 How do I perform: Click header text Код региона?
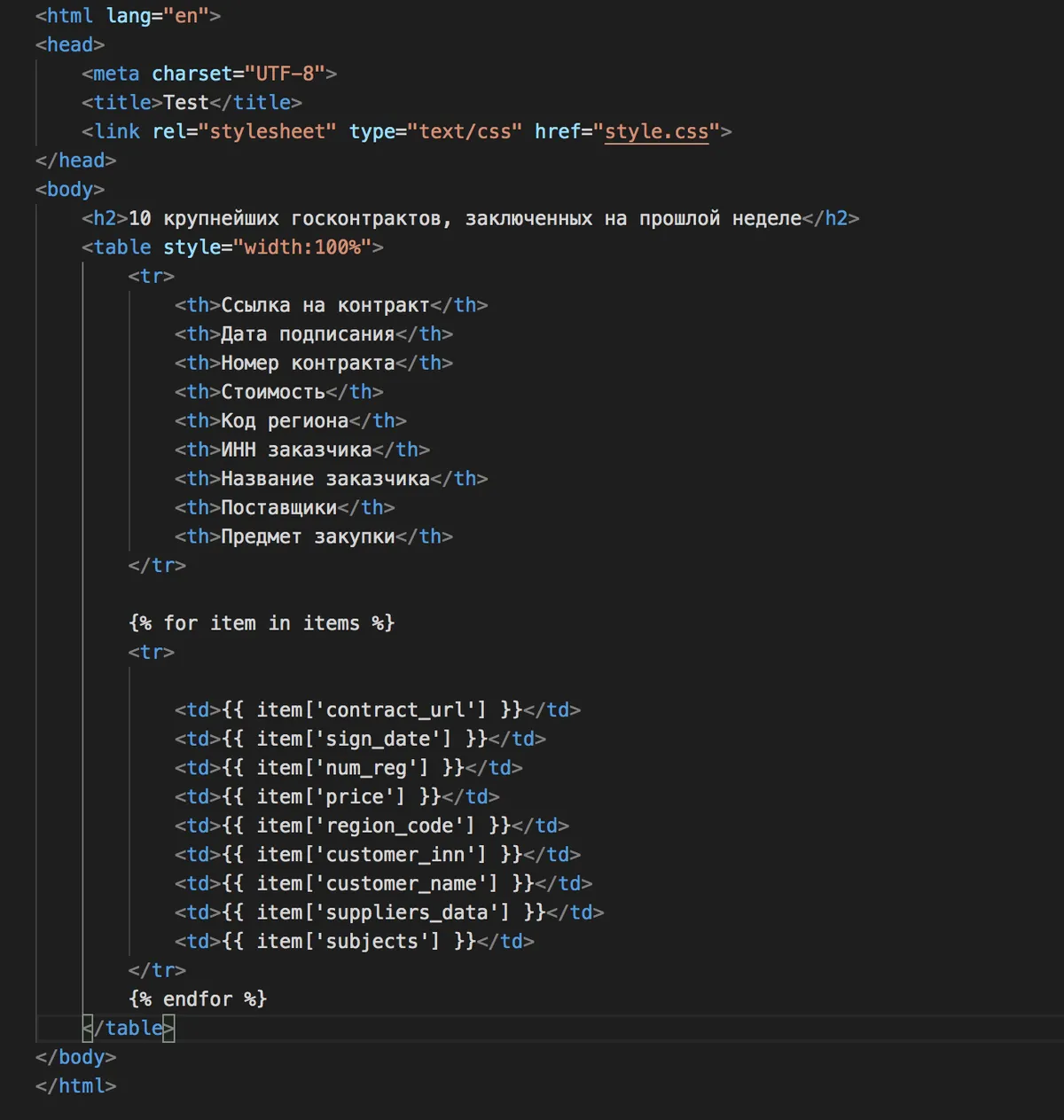(285, 420)
